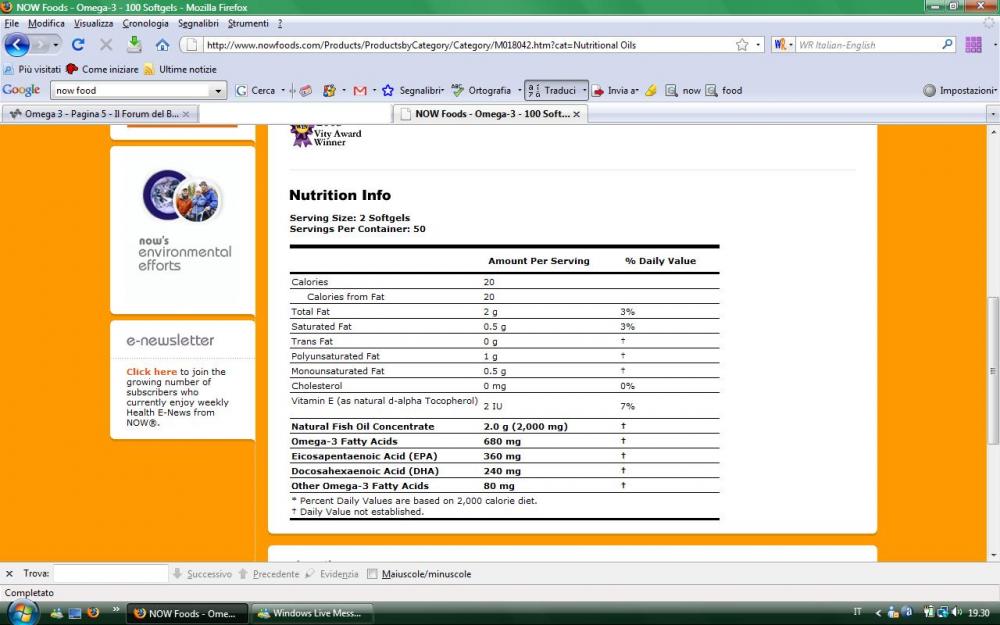Viewport: 1000px width, 625px height.
Task: Open the Google toolbar search dropdown
Action: (219, 91)
